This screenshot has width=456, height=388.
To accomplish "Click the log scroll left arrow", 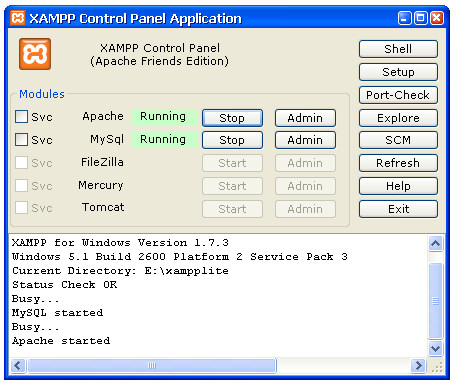I will click(x=18, y=365).
